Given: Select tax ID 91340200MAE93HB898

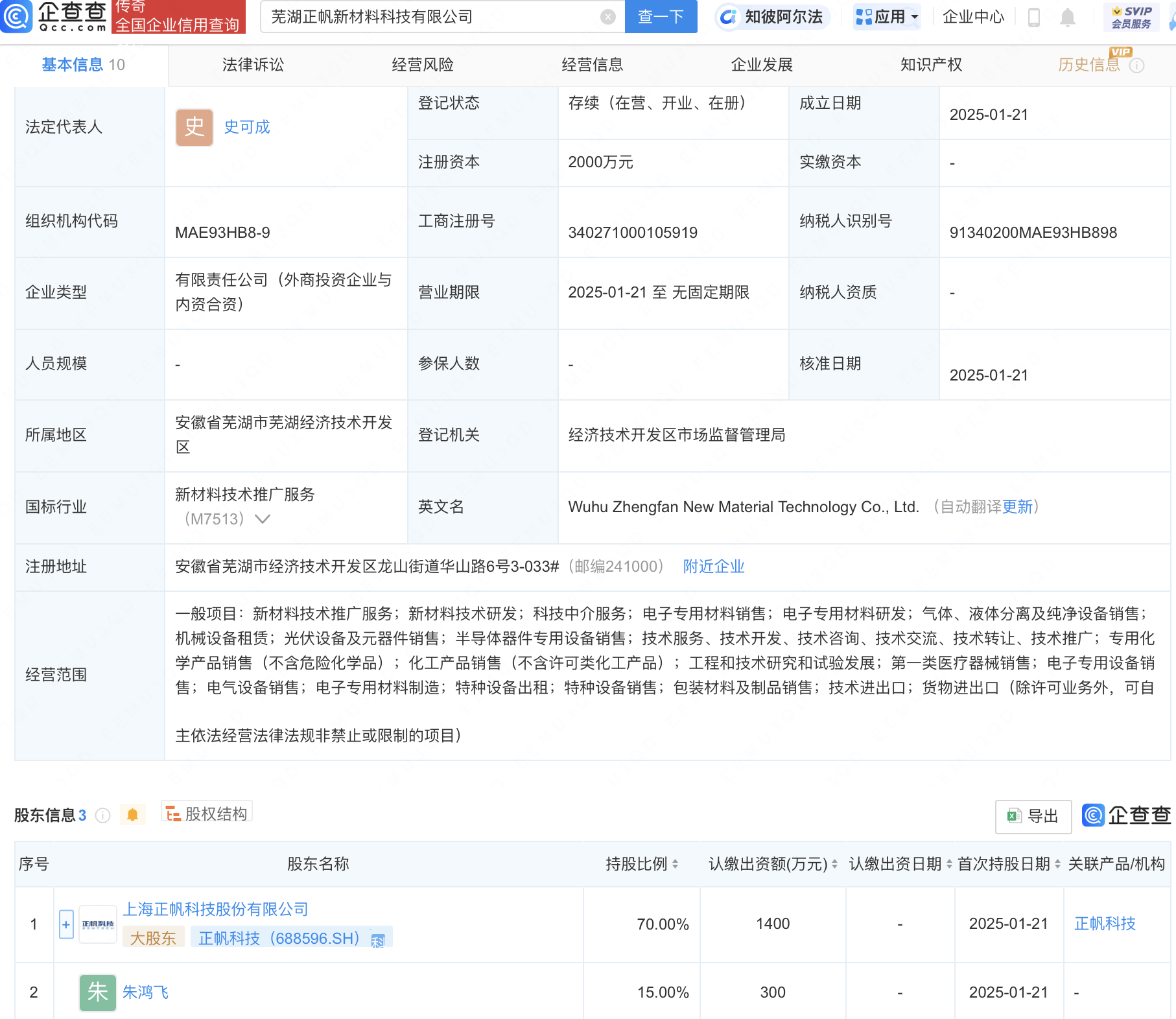Looking at the screenshot, I should (x=1033, y=233).
